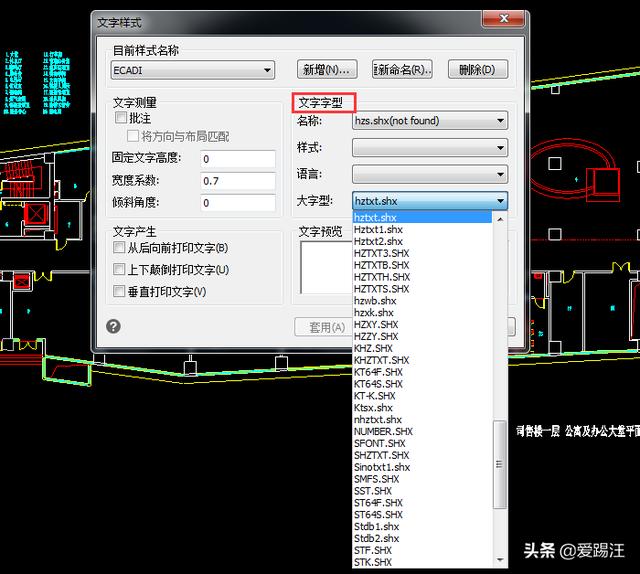
Task: Pick ST64F.SHX from font list
Action: [422, 503]
